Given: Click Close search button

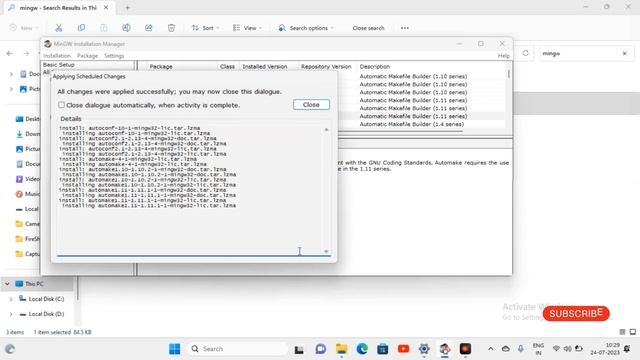Looking at the screenshot, I should point(368,28).
